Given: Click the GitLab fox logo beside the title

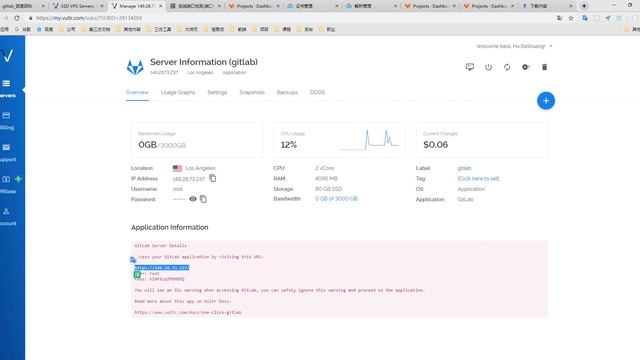Looking at the screenshot, I should [x=135, y=67].
